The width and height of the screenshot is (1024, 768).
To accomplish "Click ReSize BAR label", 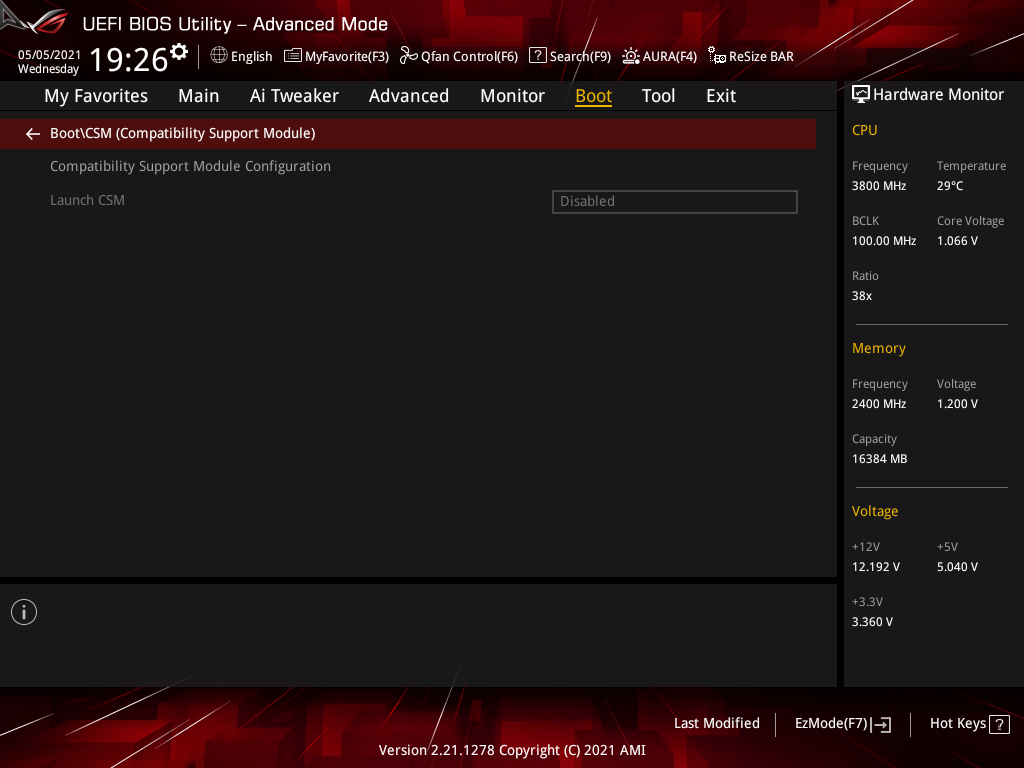I will (761, 57).
